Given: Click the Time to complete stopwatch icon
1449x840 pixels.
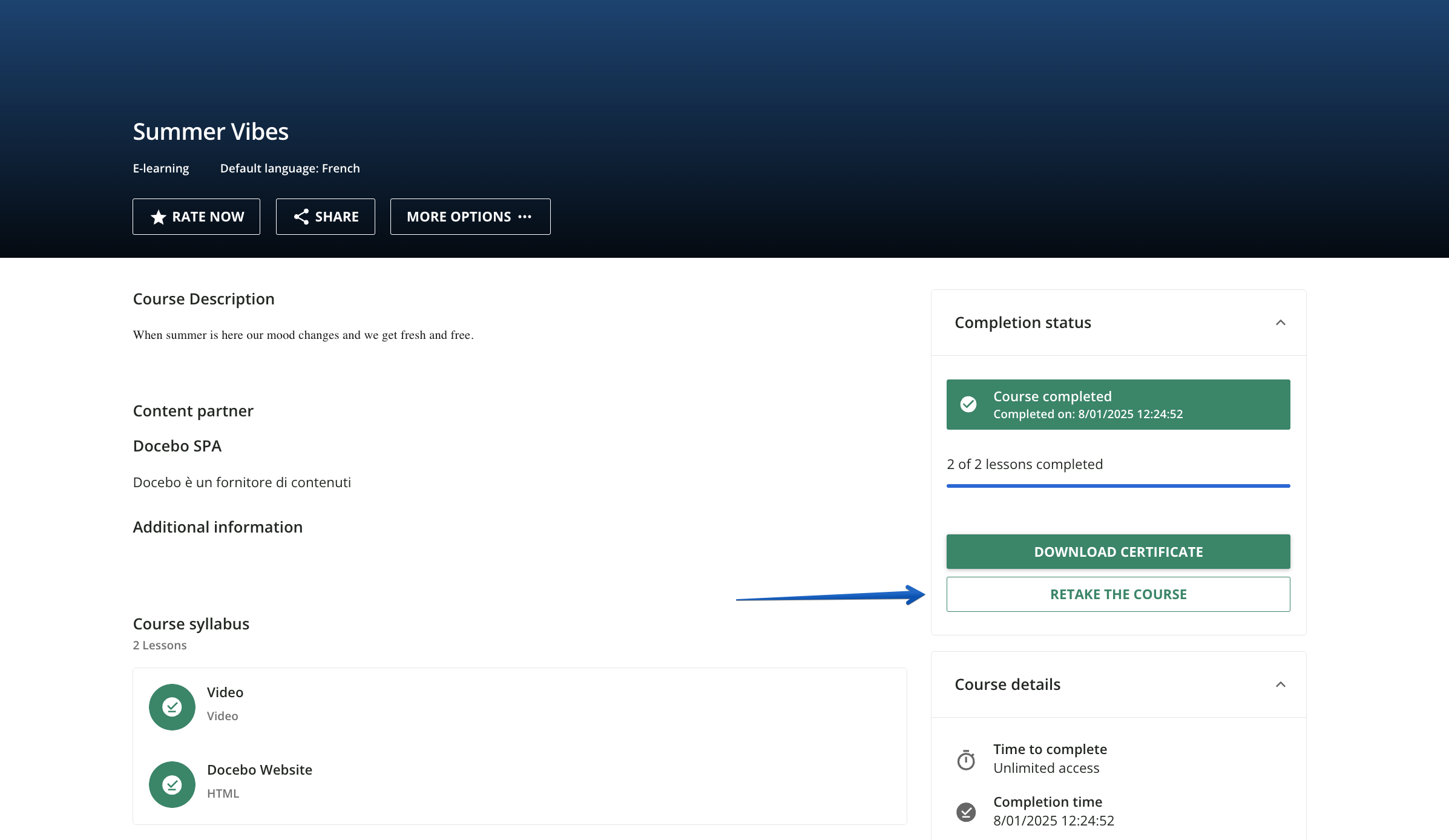Looking at the screenshot, I should pos(966,760).
